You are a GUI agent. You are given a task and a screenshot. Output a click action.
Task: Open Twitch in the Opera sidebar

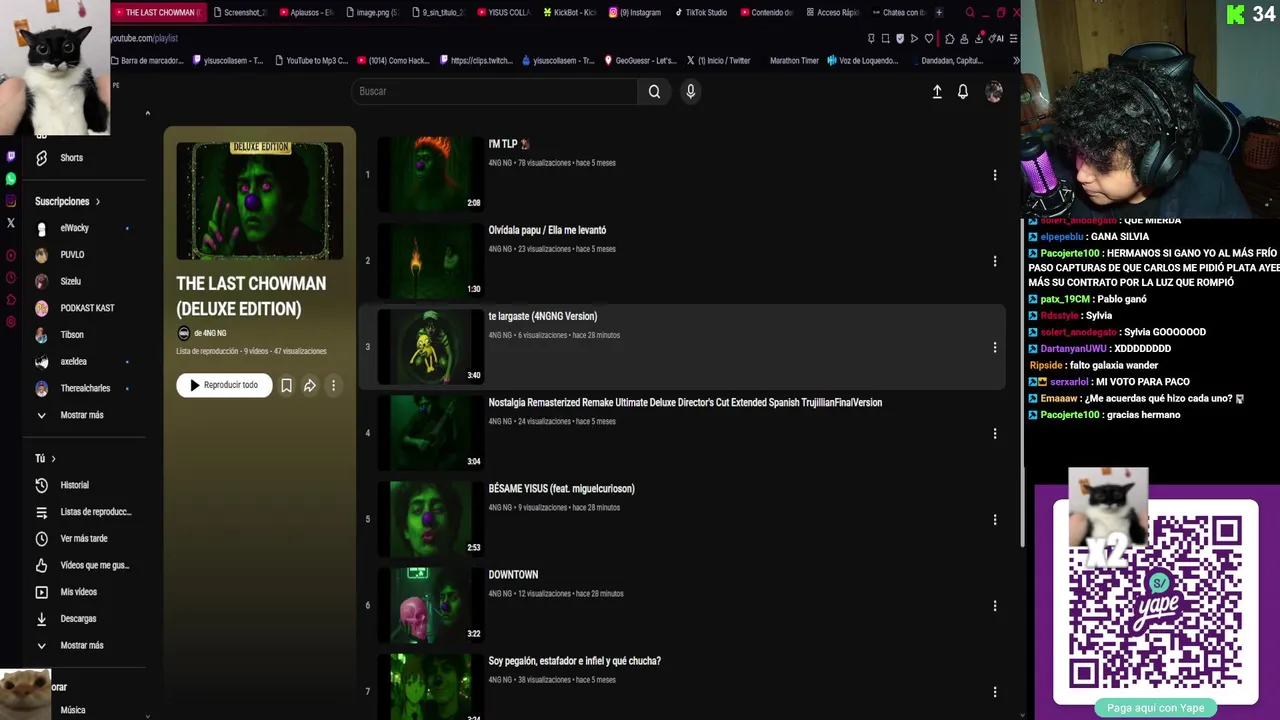coord(11,156)
